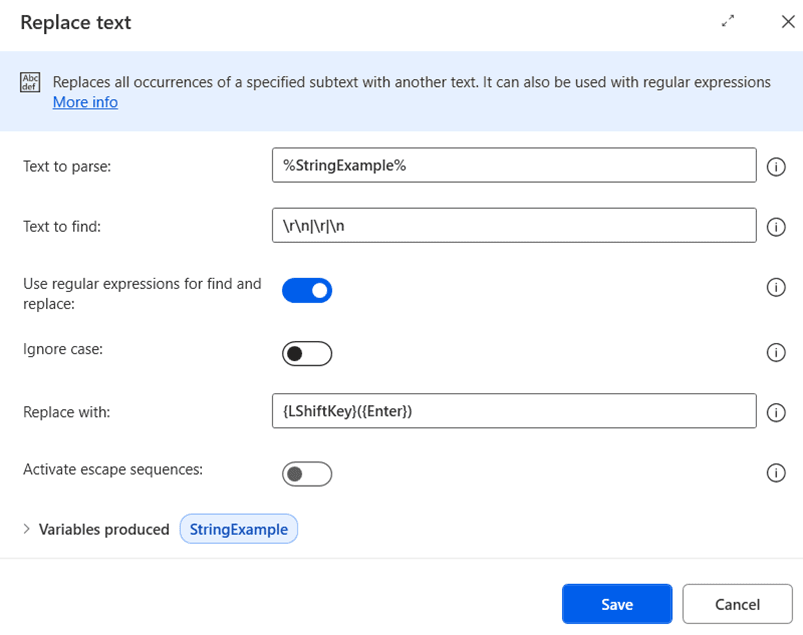803x635 pixels.
Task: Click the info icon beside Text to find
Action: 775,227
